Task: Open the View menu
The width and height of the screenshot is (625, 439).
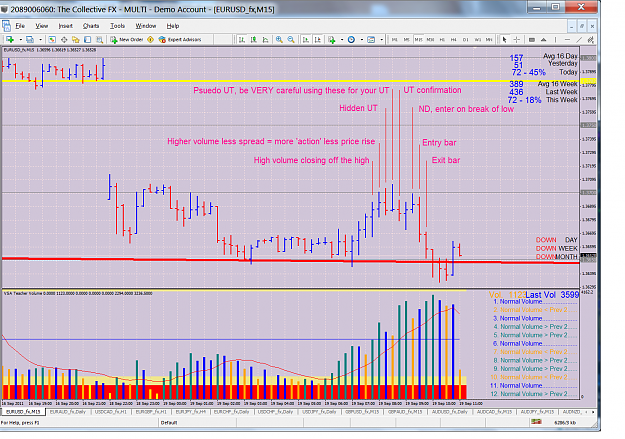Action: tap(41, 26)
